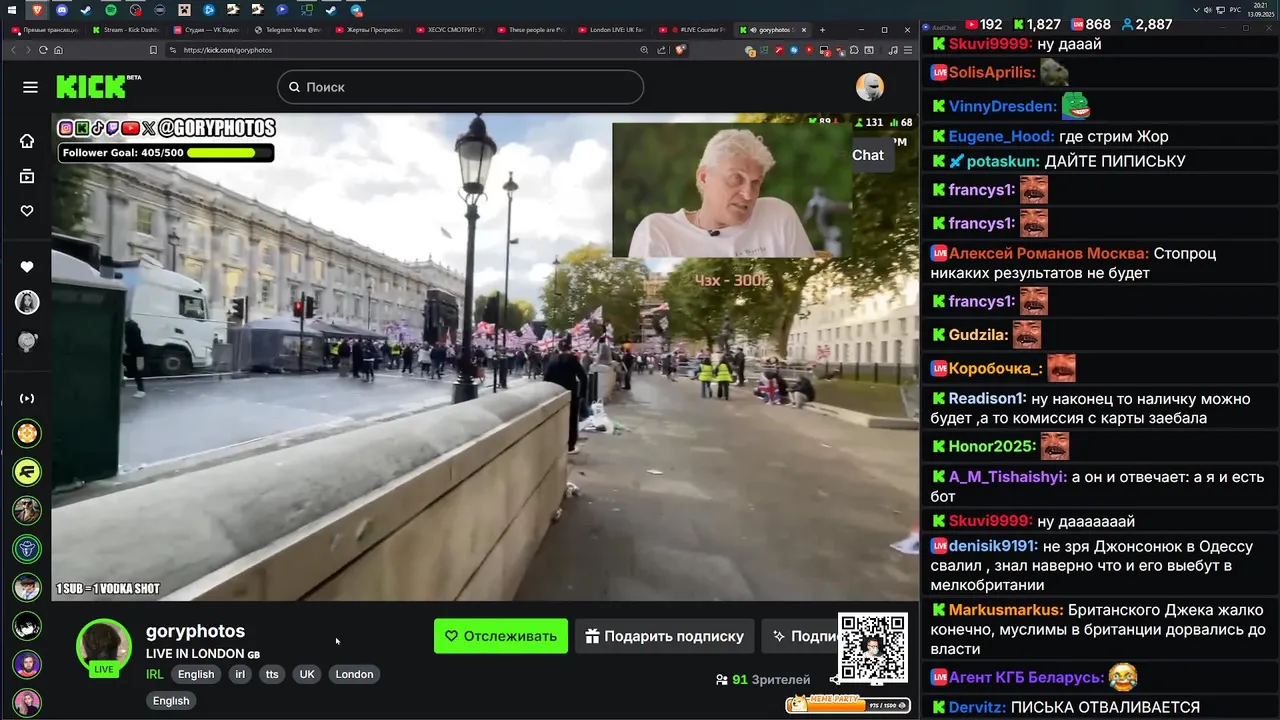Select the IRL category link
This screenshot has height=720, width=1280.
click(x=155, y=674)
